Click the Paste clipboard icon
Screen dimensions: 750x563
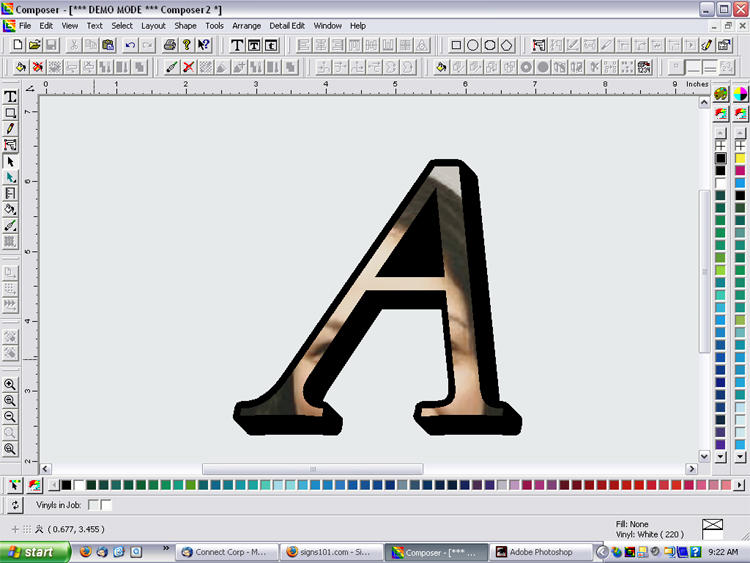pyautogui.click(x=108, y=45)
